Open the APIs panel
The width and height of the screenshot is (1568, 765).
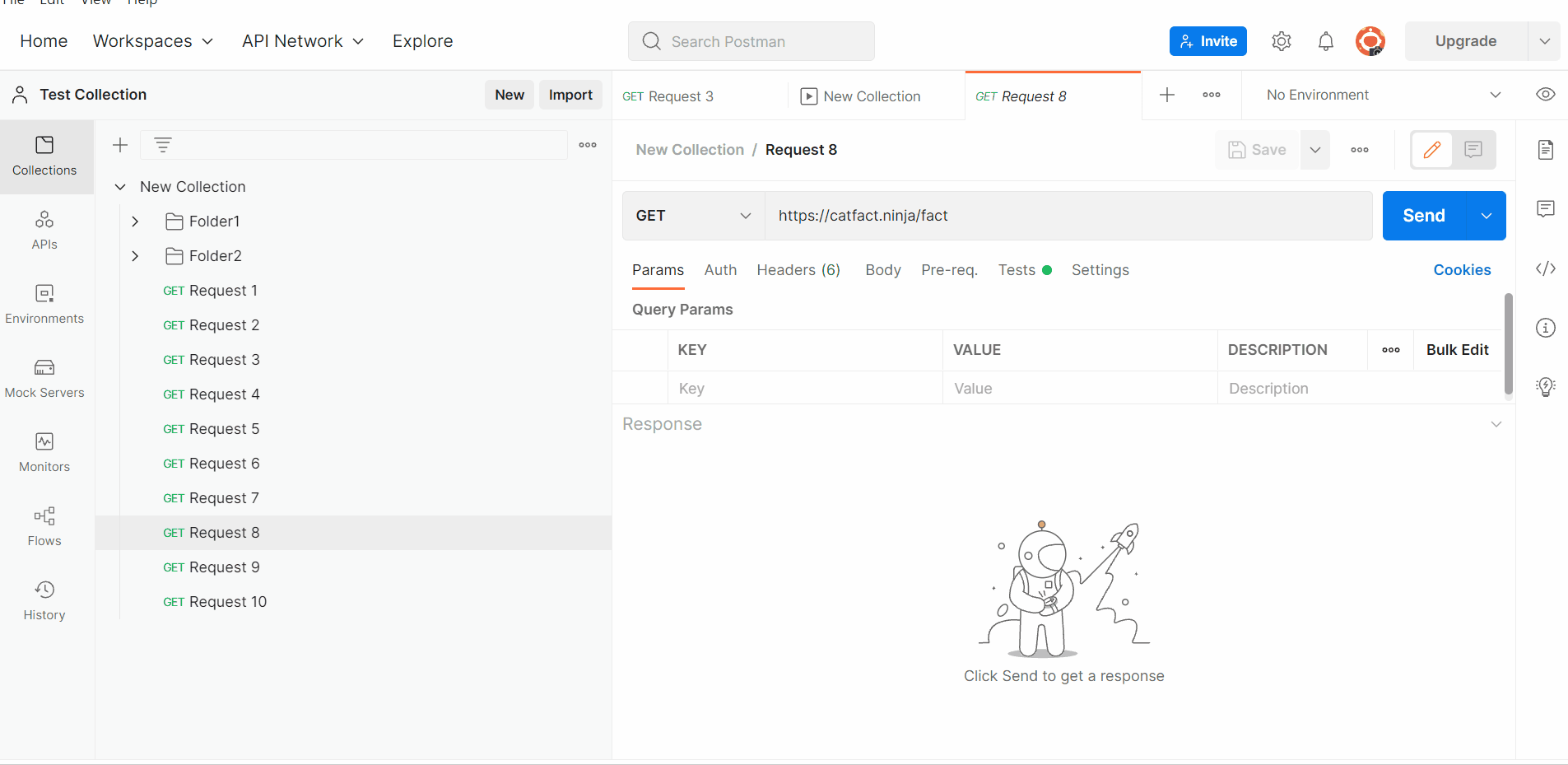pos(44,228)
